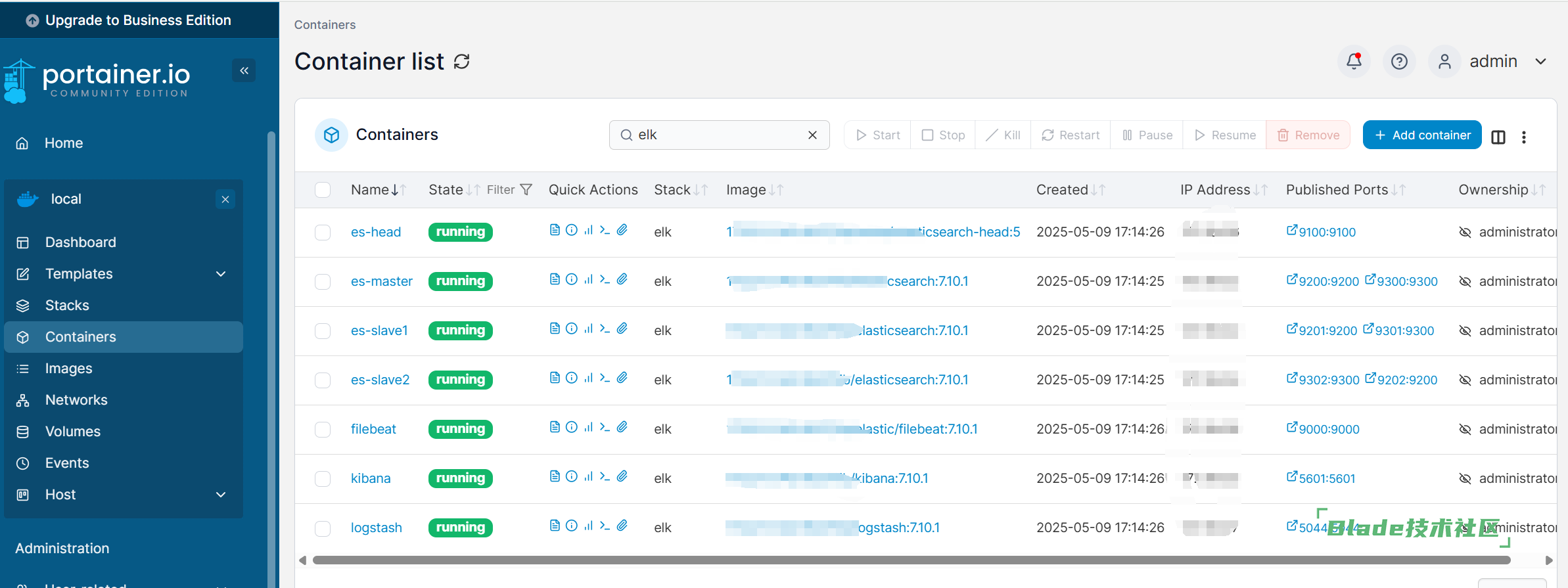Screen dimensions: 1568x588
Task: Open Stacks in sidebar
Action: [x=124, y=305]
